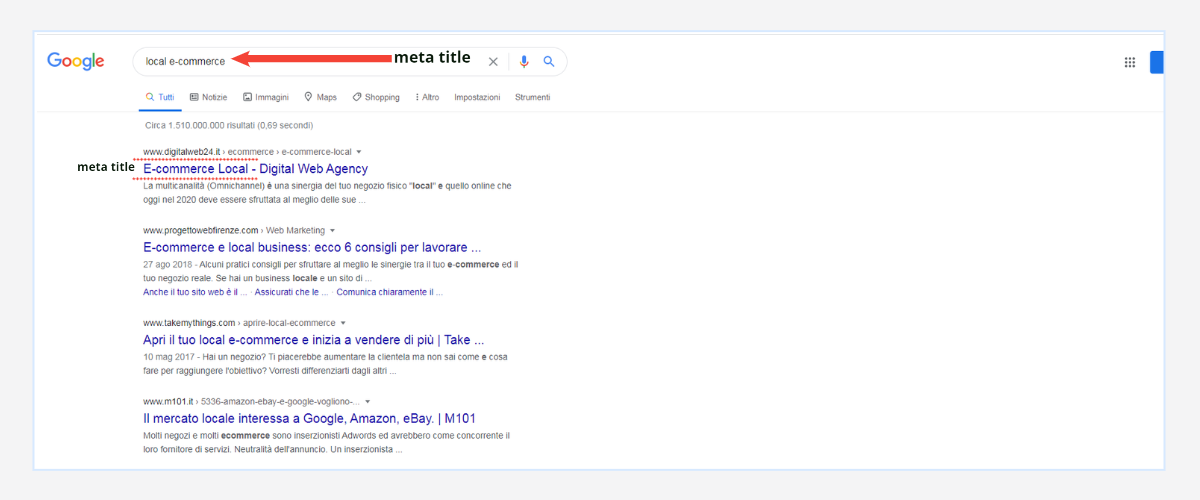Open the Shopping tab
Viewport: 1200px width, 500px height.
376,97
